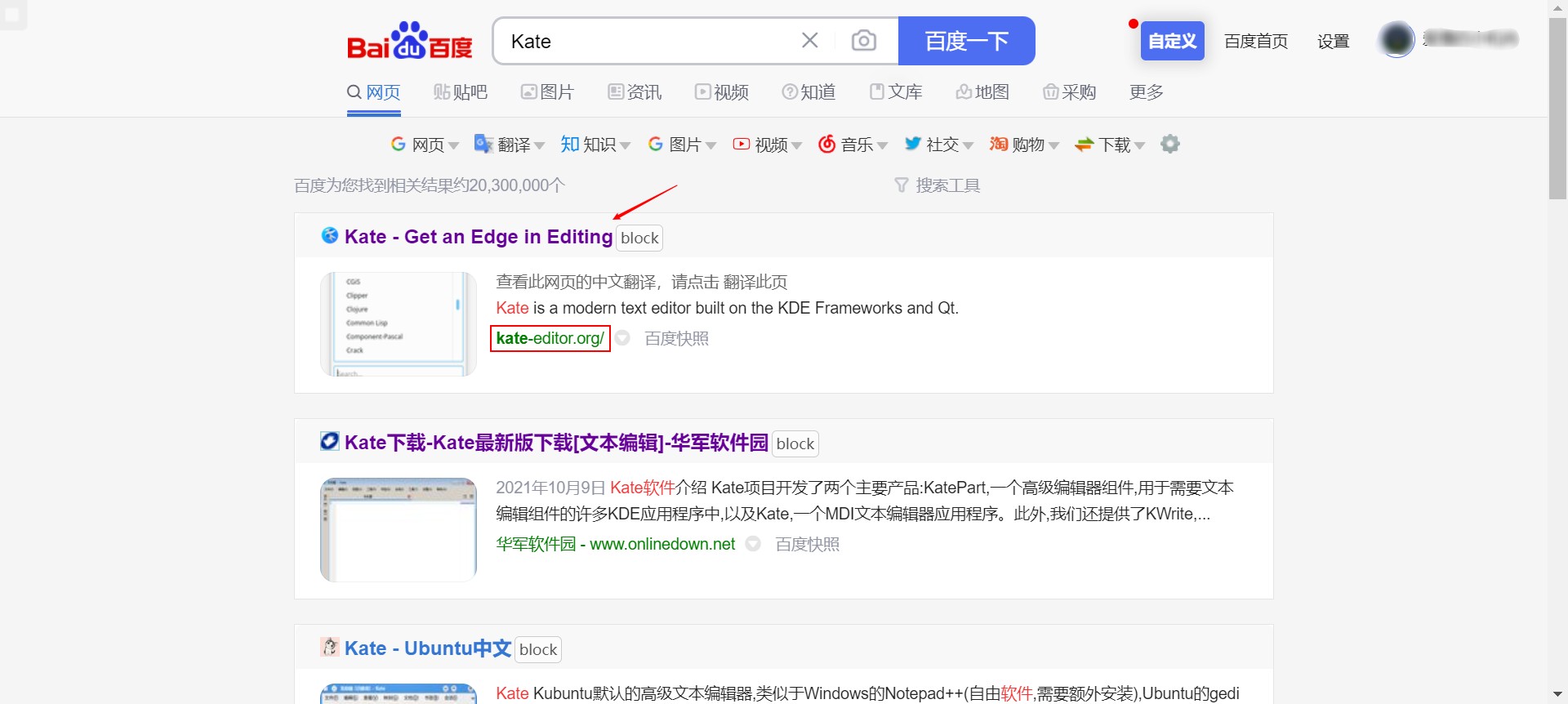
Task: Switch to the 地图 tab
Action: 982,92
